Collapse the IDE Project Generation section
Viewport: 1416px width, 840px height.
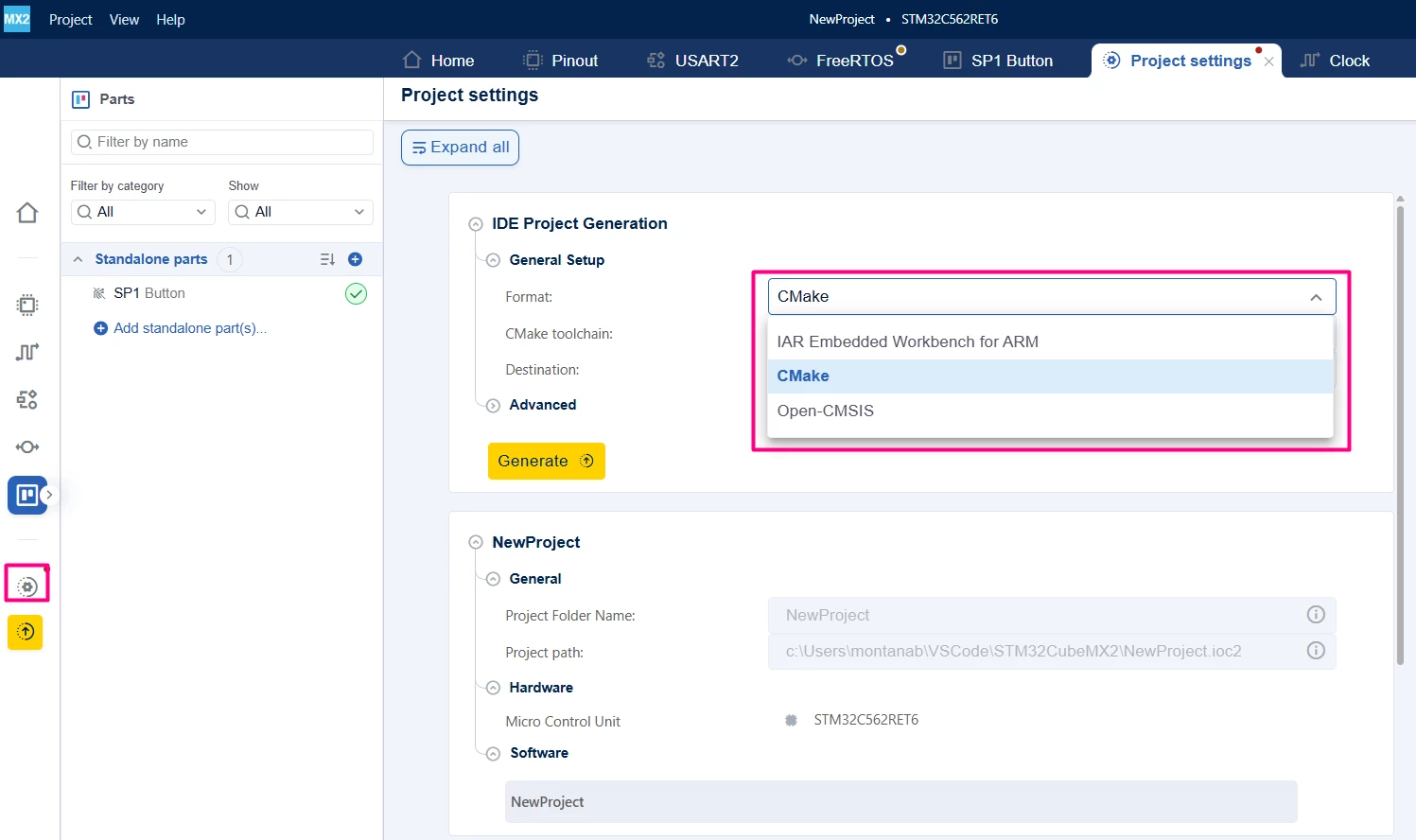click(x=476, y=224)
